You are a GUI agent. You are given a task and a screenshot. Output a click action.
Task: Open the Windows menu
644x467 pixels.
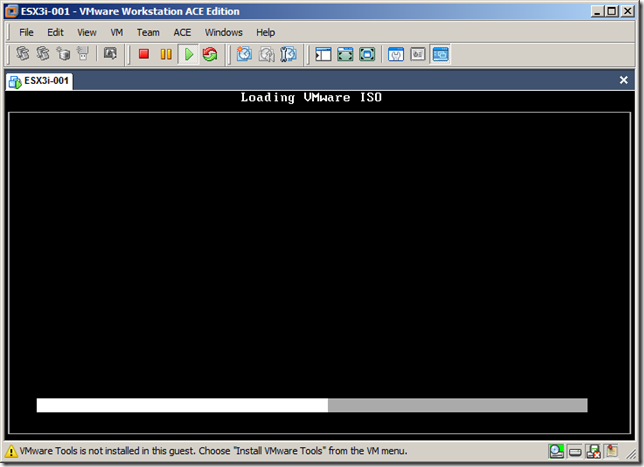click(x=224, y=32)
